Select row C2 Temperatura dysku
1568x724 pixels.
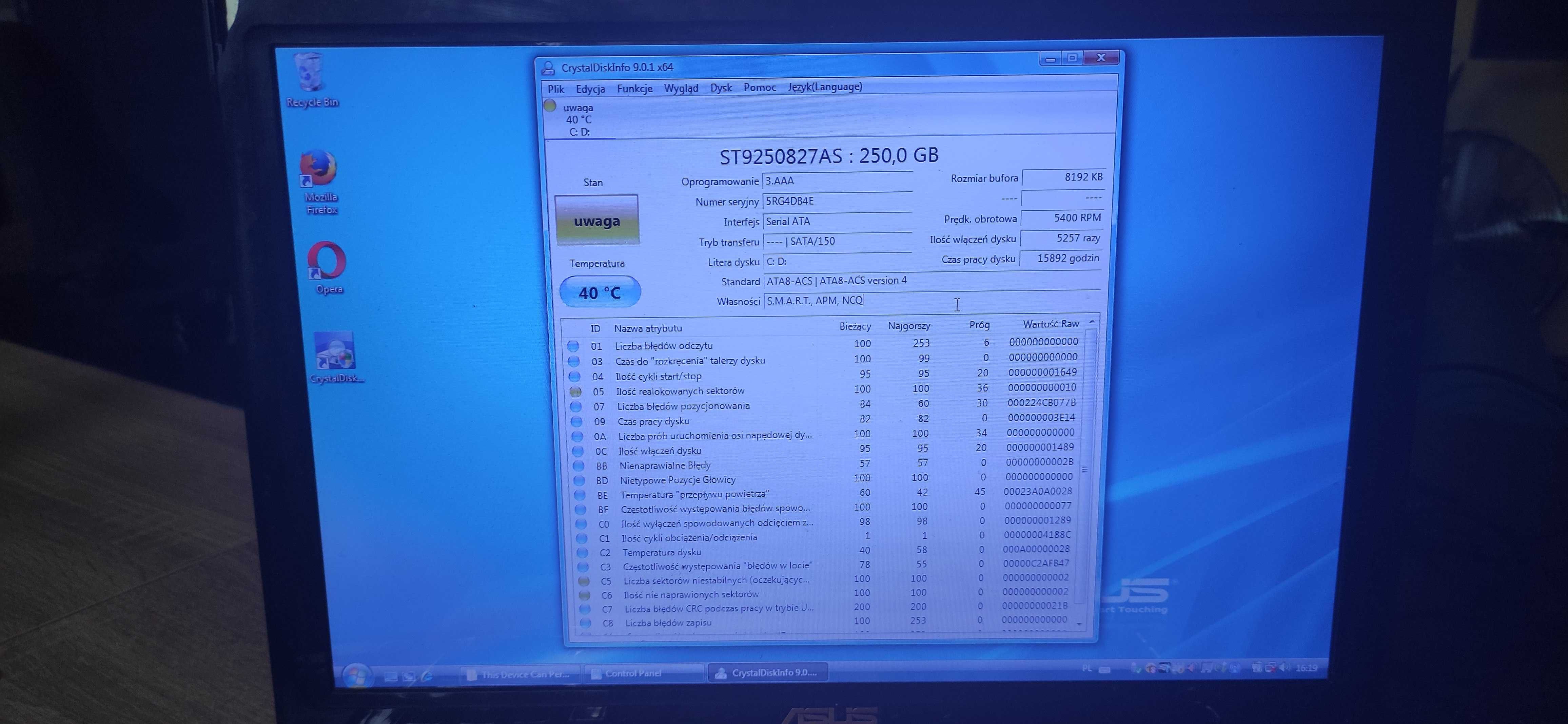(x=824, y=551)
